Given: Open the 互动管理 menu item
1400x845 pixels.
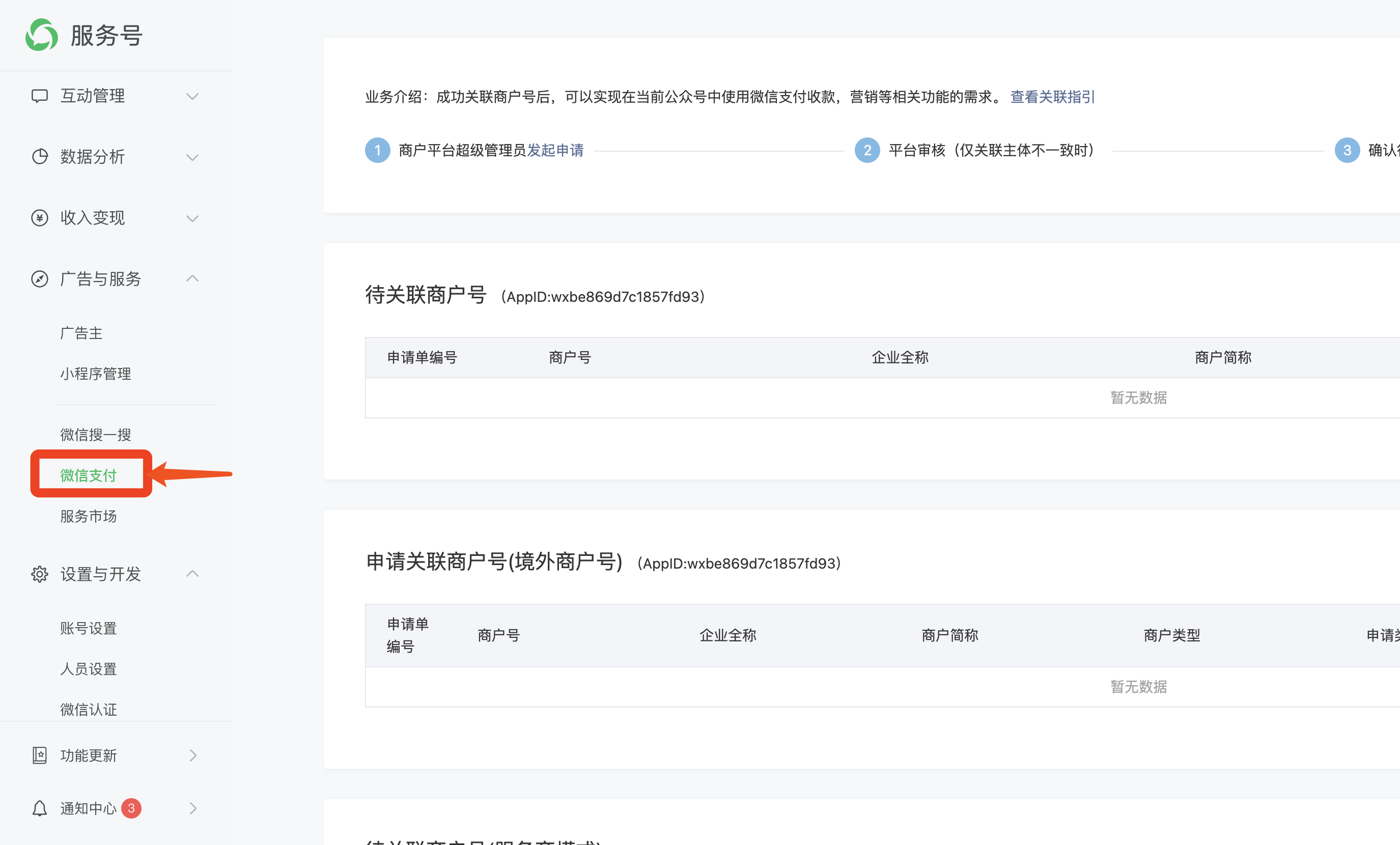Looking at the screenshot, I should click(x=93, y=96).
